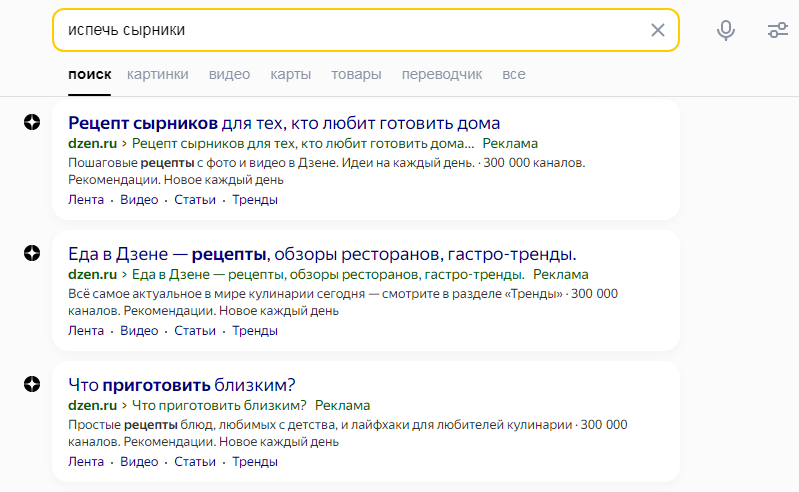
Task: Open 'Лента' sitelink under 'Рецепт сырников' result
Action: point(86,200)
